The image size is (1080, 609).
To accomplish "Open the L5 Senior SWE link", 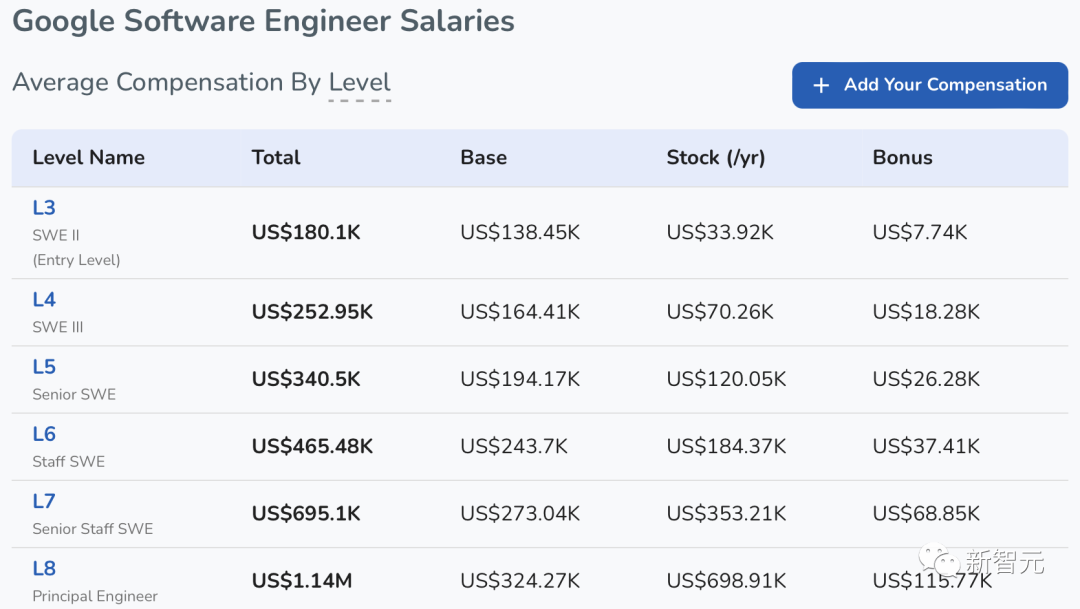I will point(44,367).
